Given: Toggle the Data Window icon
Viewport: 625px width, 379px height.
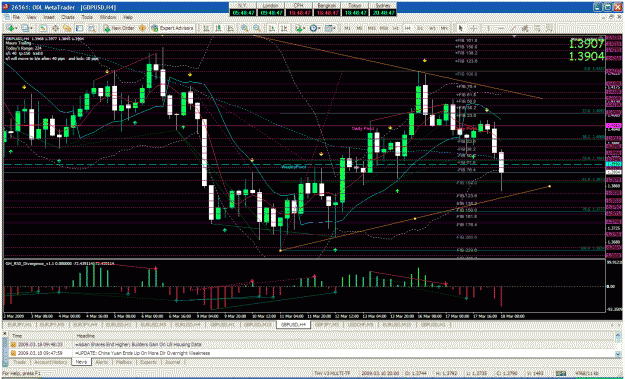Looking at the screenshot, I should [55, 28].
